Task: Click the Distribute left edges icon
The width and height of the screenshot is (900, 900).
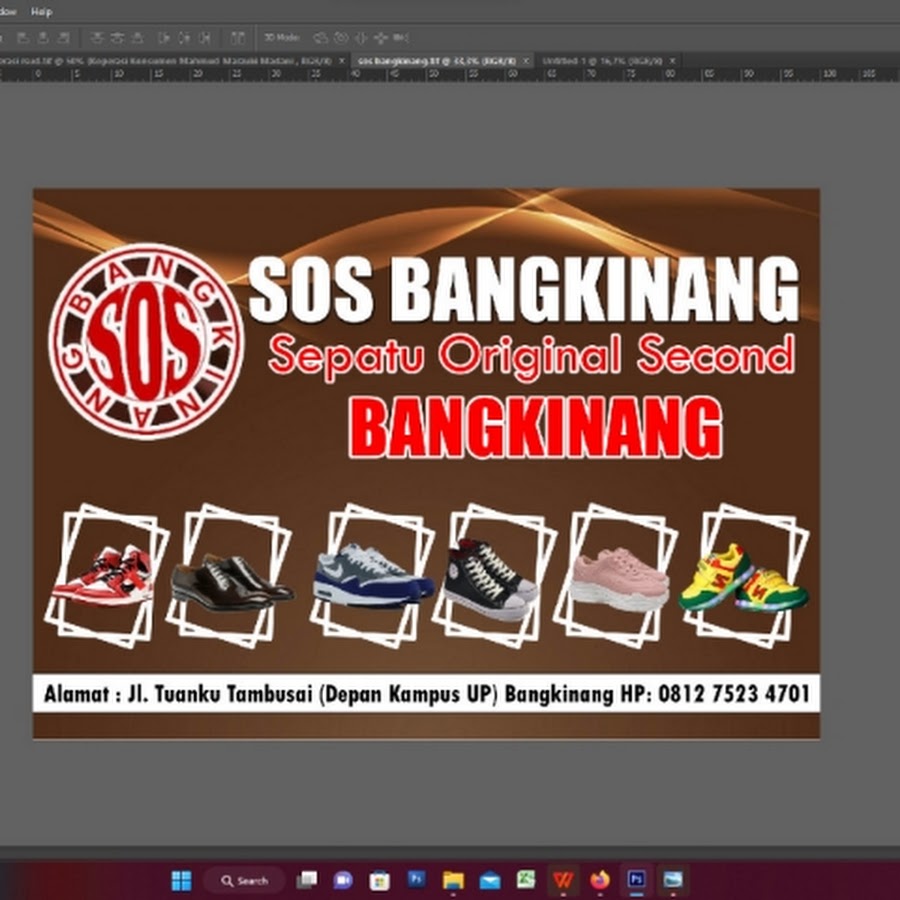Action: tap(164, 38)
